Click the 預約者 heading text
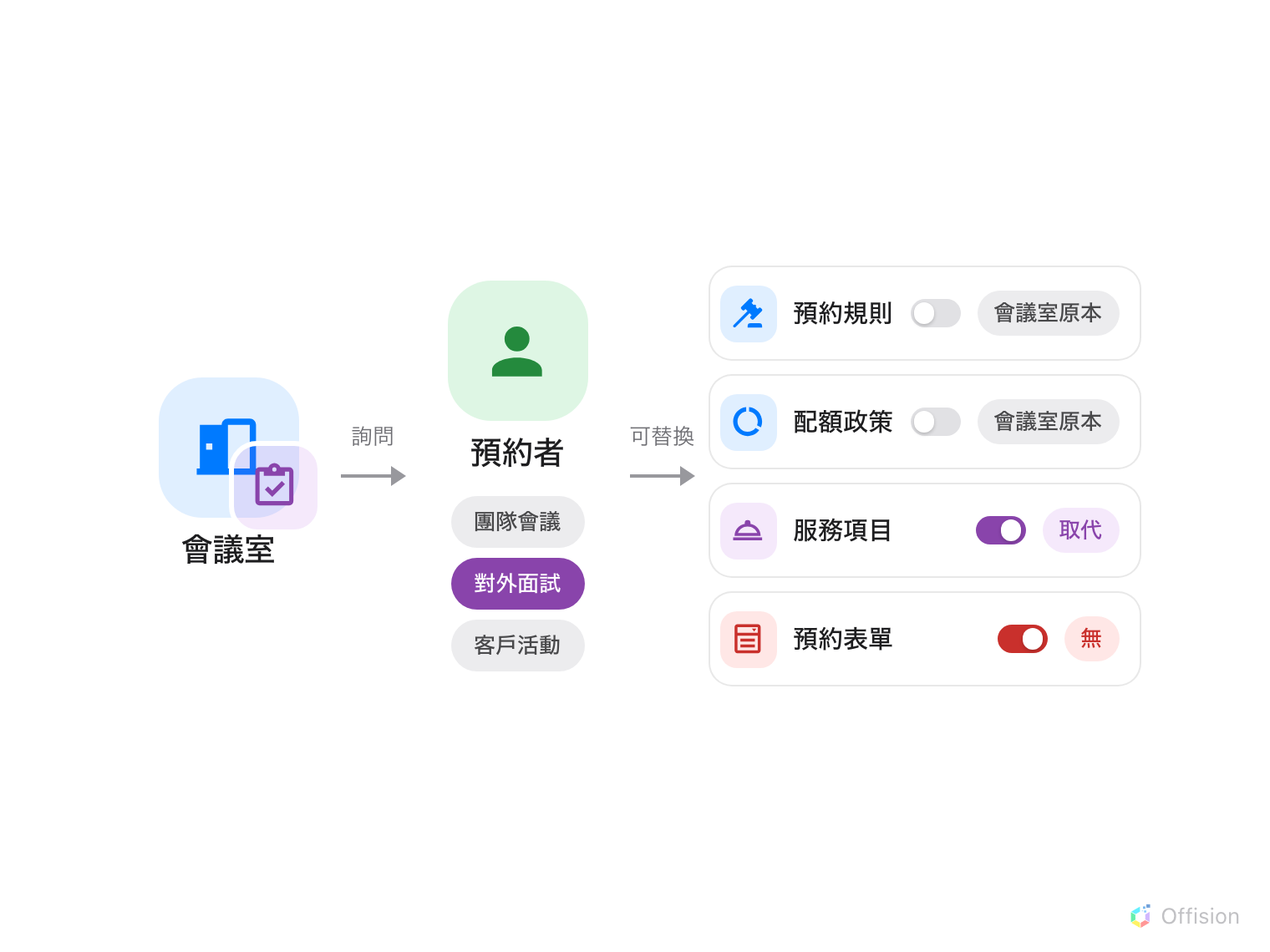Viewport: 1270px width, 952px height. coord(517,453)
